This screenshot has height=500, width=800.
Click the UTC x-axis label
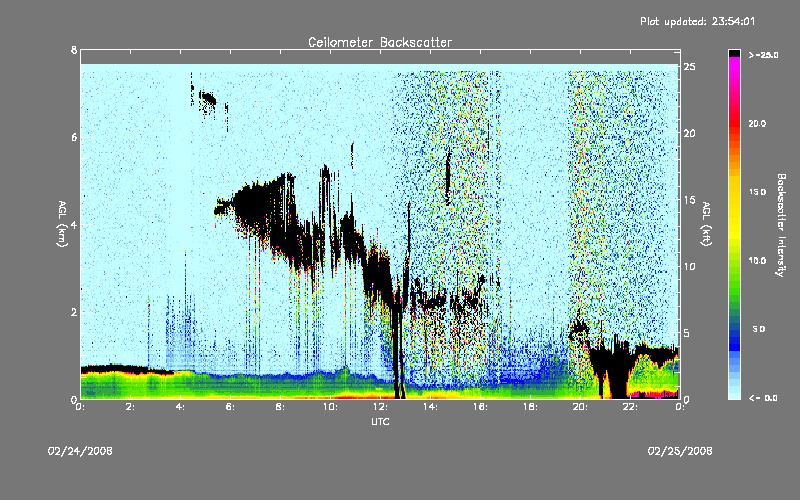[x=380, y=421]
